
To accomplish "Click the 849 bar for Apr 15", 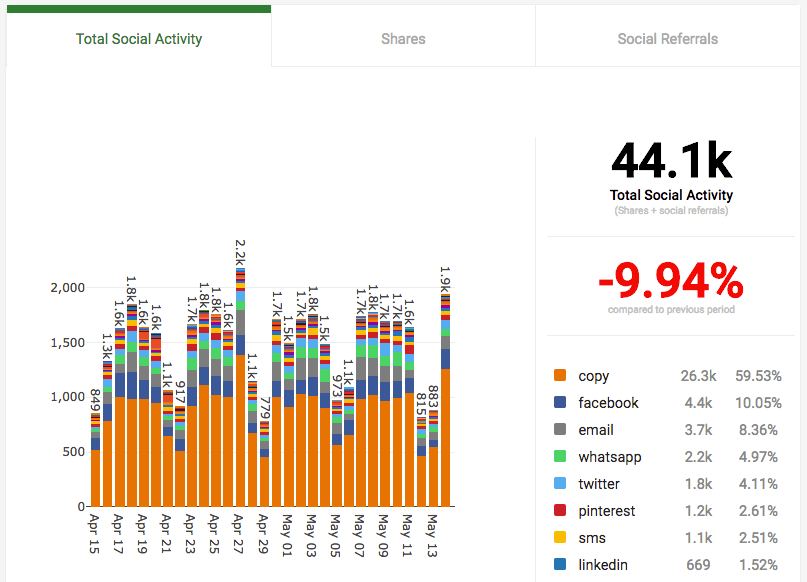I will click(95, 460).
